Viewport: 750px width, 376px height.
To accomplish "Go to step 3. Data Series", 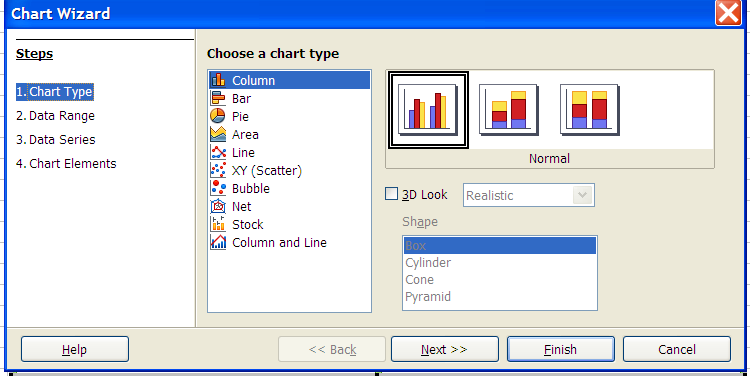I will point(55,140).
